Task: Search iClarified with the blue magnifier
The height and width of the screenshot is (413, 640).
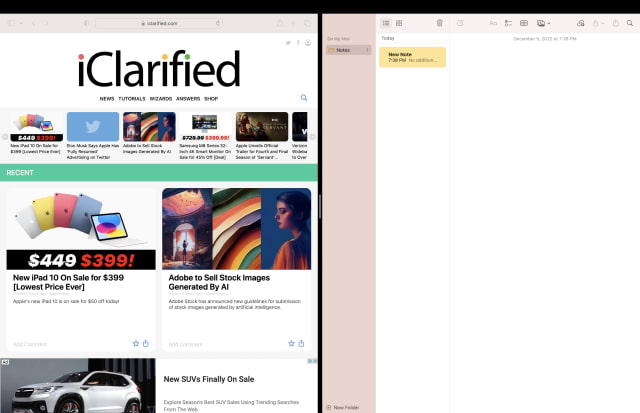Action: (x=304, y=98)
